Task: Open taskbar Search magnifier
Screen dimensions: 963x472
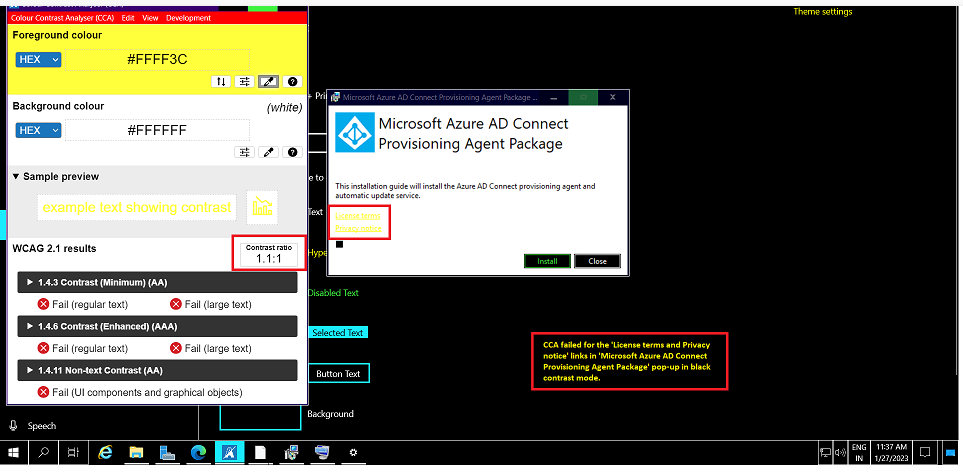Action: (x=43, y=453)
